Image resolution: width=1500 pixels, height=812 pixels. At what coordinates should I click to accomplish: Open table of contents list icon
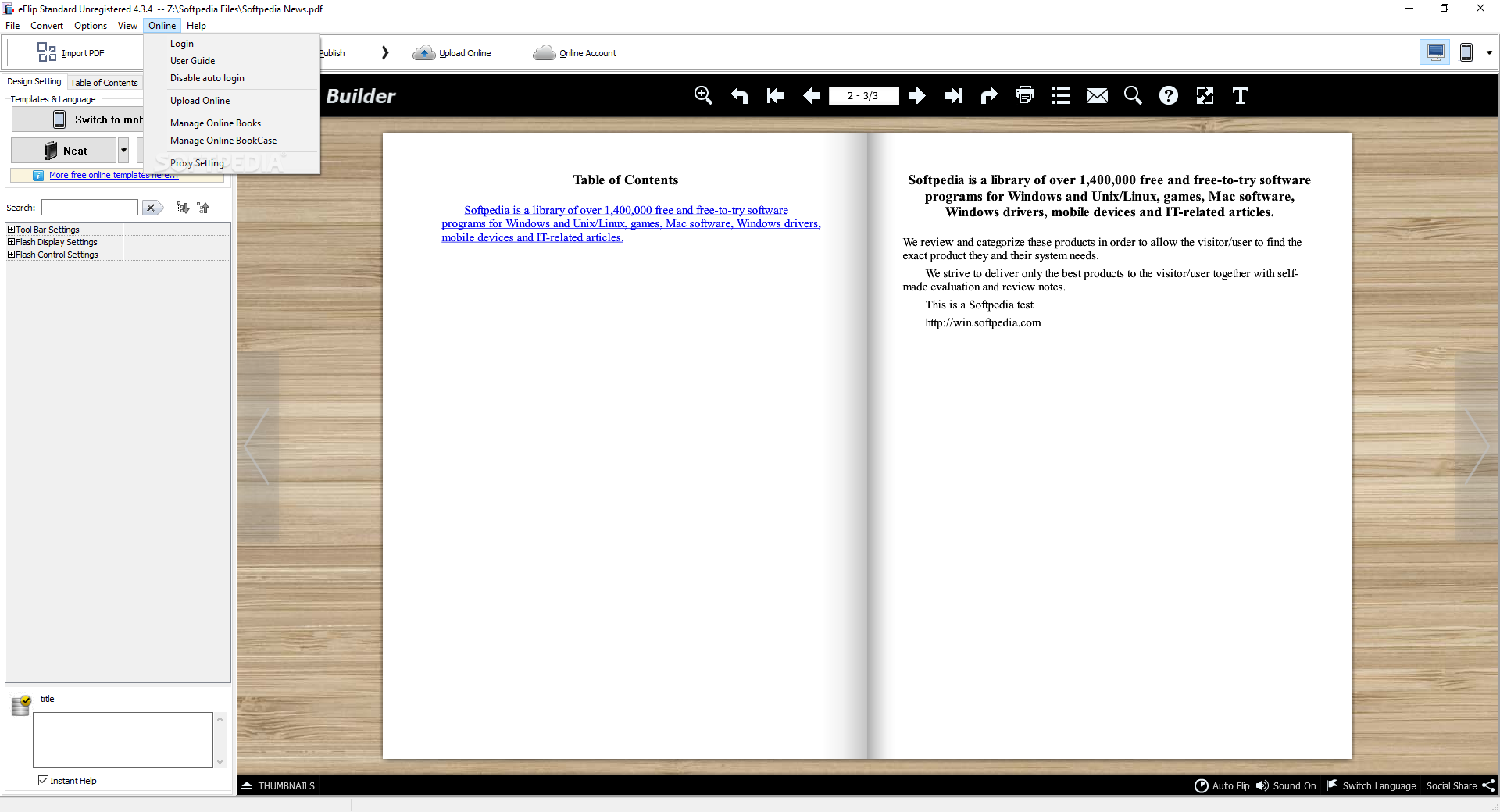(1061, 95)
